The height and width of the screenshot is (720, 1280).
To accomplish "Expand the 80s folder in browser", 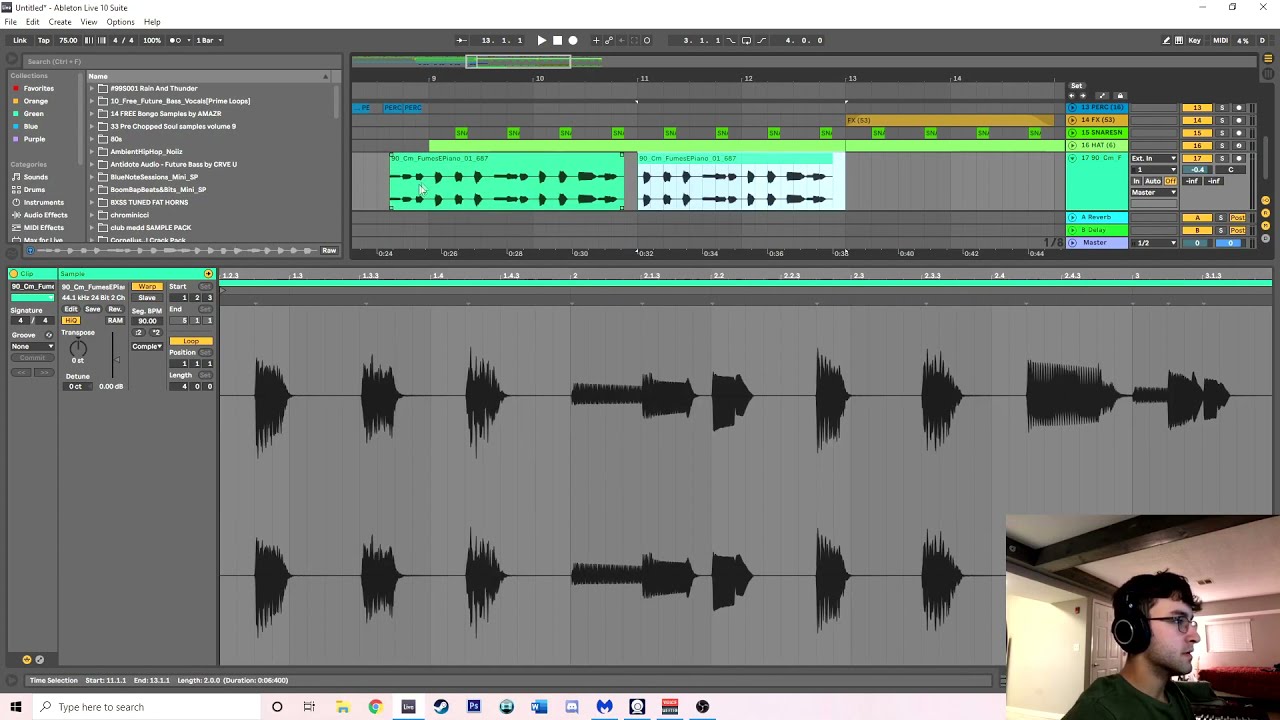I will 91,139.
